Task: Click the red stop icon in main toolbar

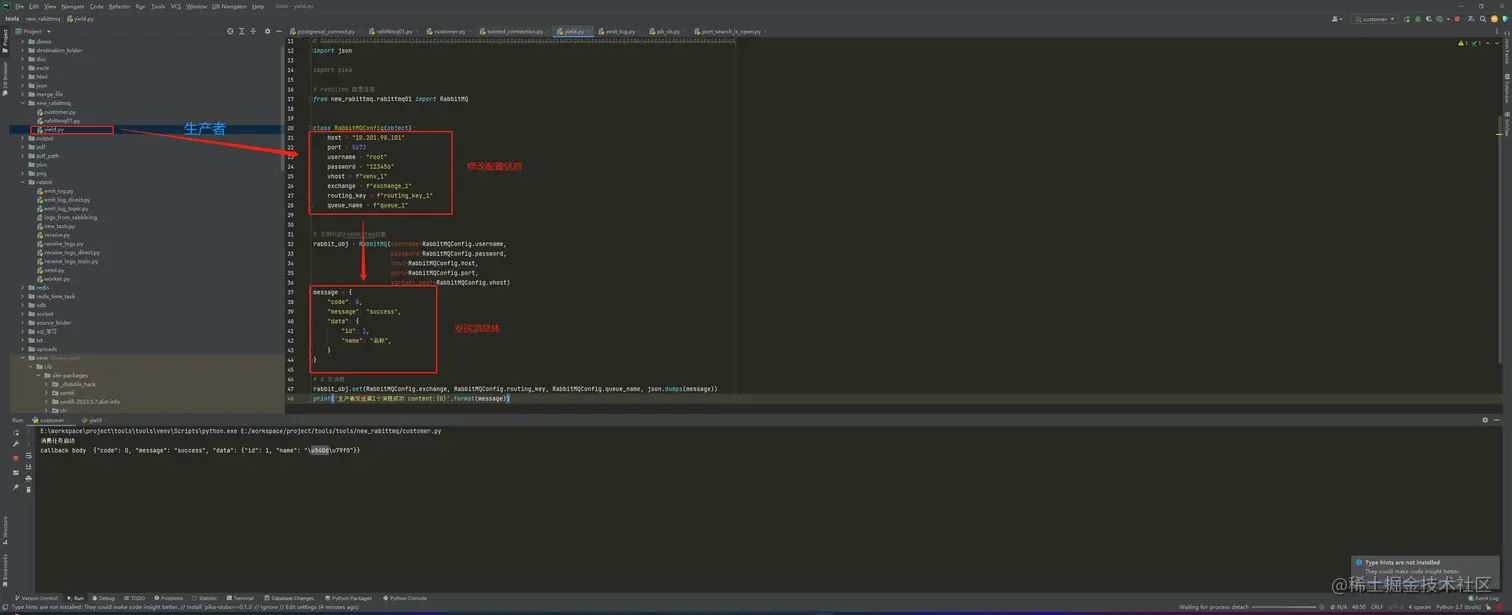Action: (x=1457, y=19)
